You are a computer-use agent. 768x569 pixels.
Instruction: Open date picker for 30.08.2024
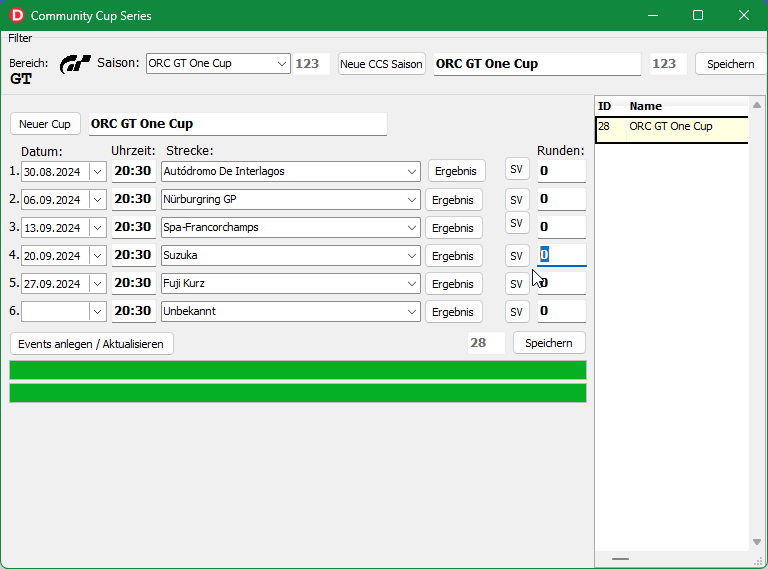(97, 172)
